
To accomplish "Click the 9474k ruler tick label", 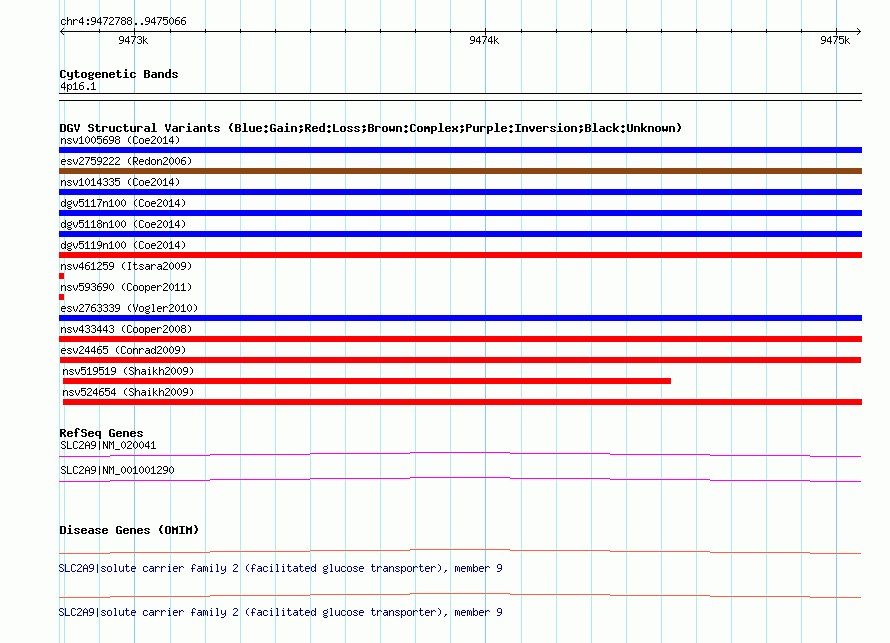I will 484,40.
